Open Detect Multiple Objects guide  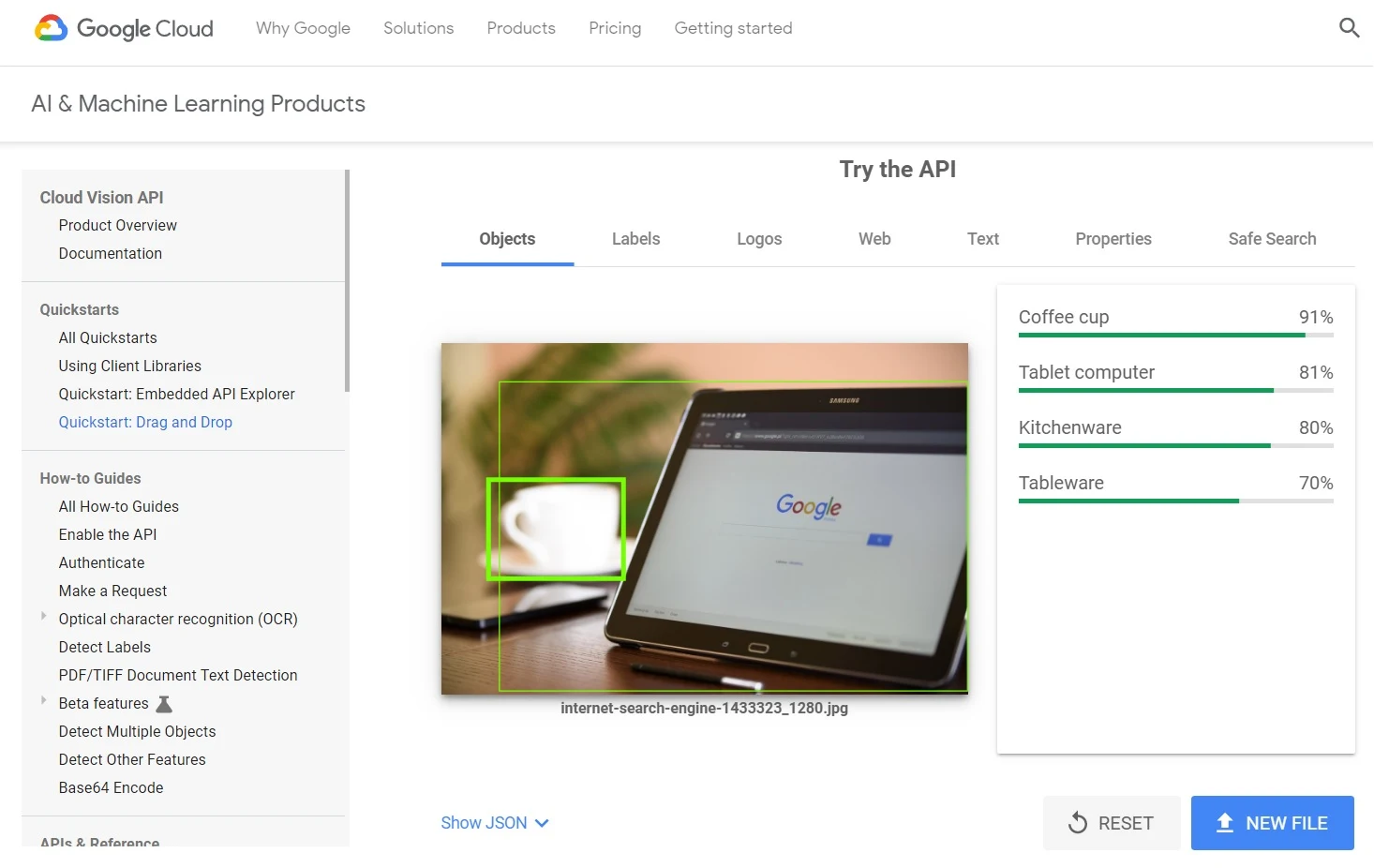point(137,731)
